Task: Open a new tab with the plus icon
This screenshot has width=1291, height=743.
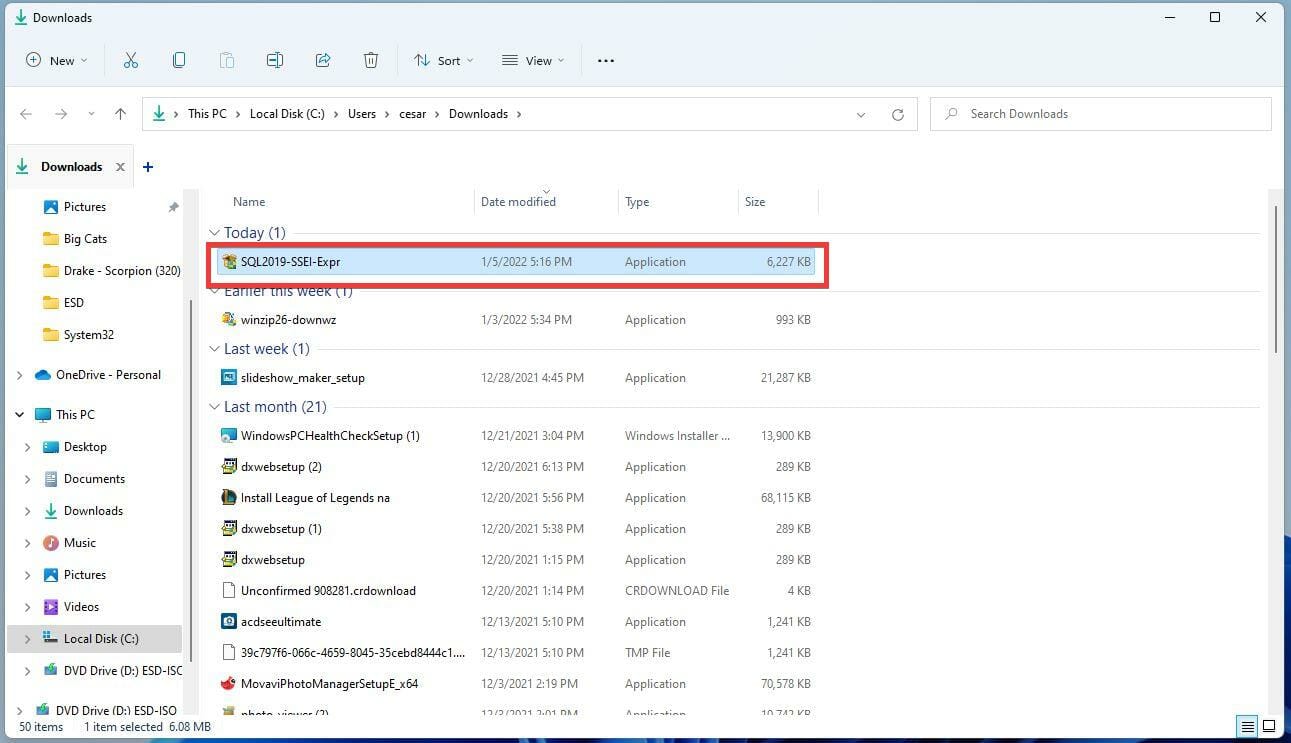Action: 148,166
